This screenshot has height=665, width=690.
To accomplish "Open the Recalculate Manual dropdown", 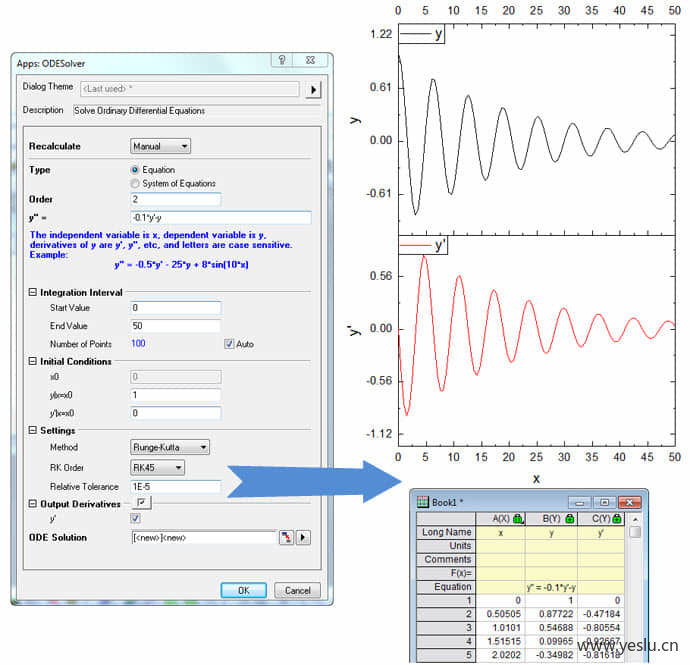I will click(160, 146).
